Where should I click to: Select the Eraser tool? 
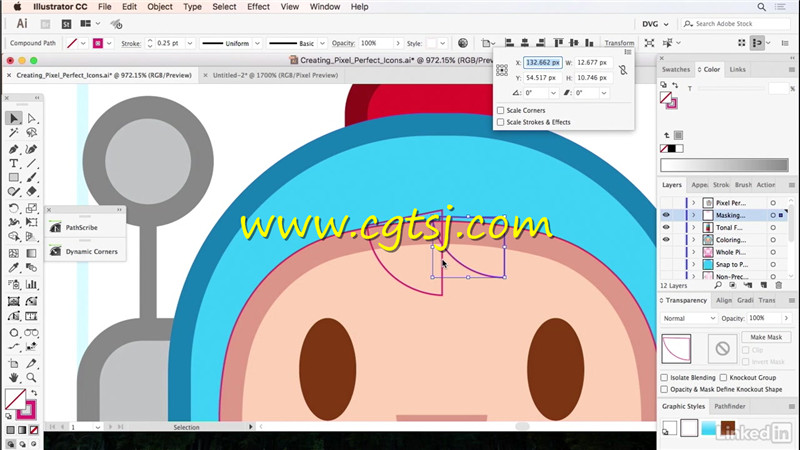(x=32, y=192)
